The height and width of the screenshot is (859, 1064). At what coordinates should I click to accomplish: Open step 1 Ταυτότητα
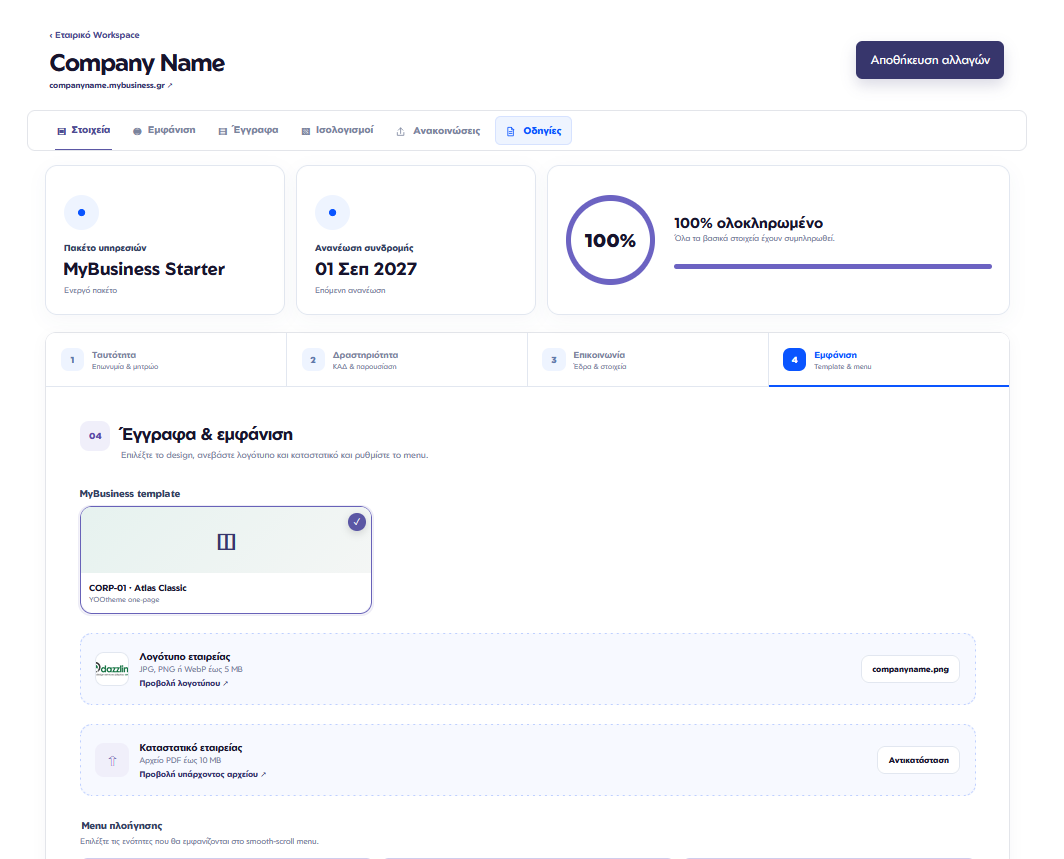166,360
